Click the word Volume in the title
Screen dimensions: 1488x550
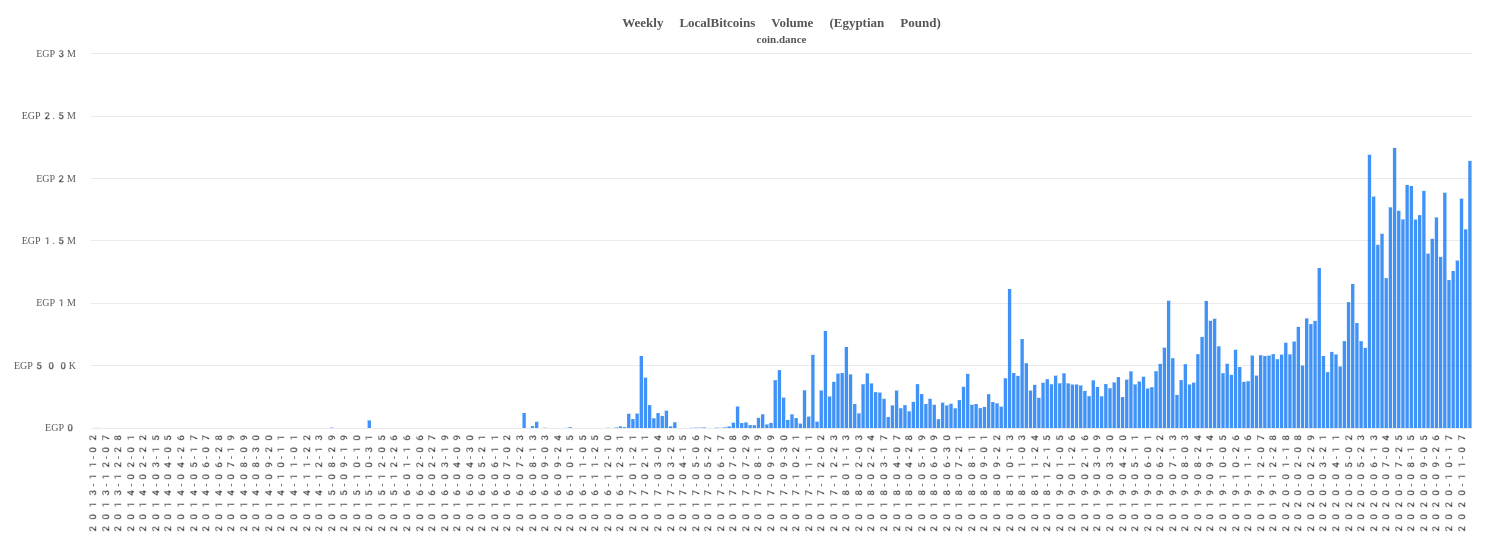pyautogui.click(x=791, y=23)
